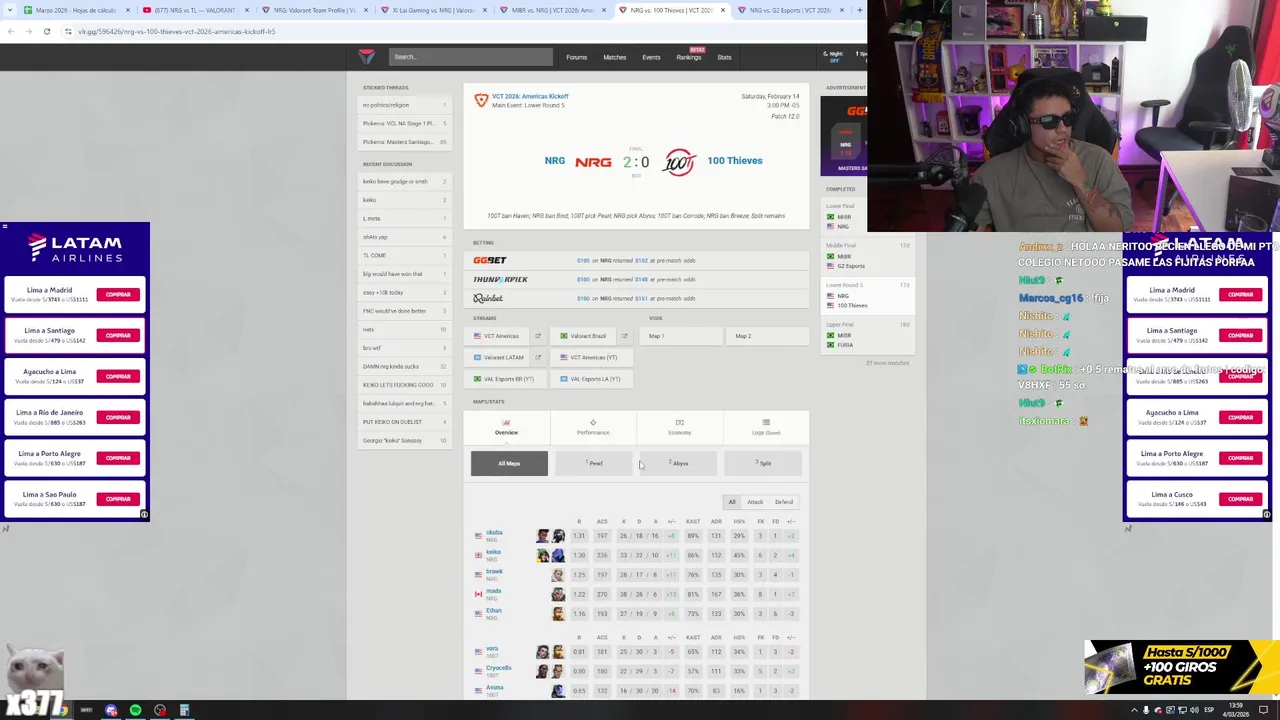Screen dimensions: 1280x720
Task: Open the VAL Esports LA (YT) stream
Action: (x=594, y=379)
